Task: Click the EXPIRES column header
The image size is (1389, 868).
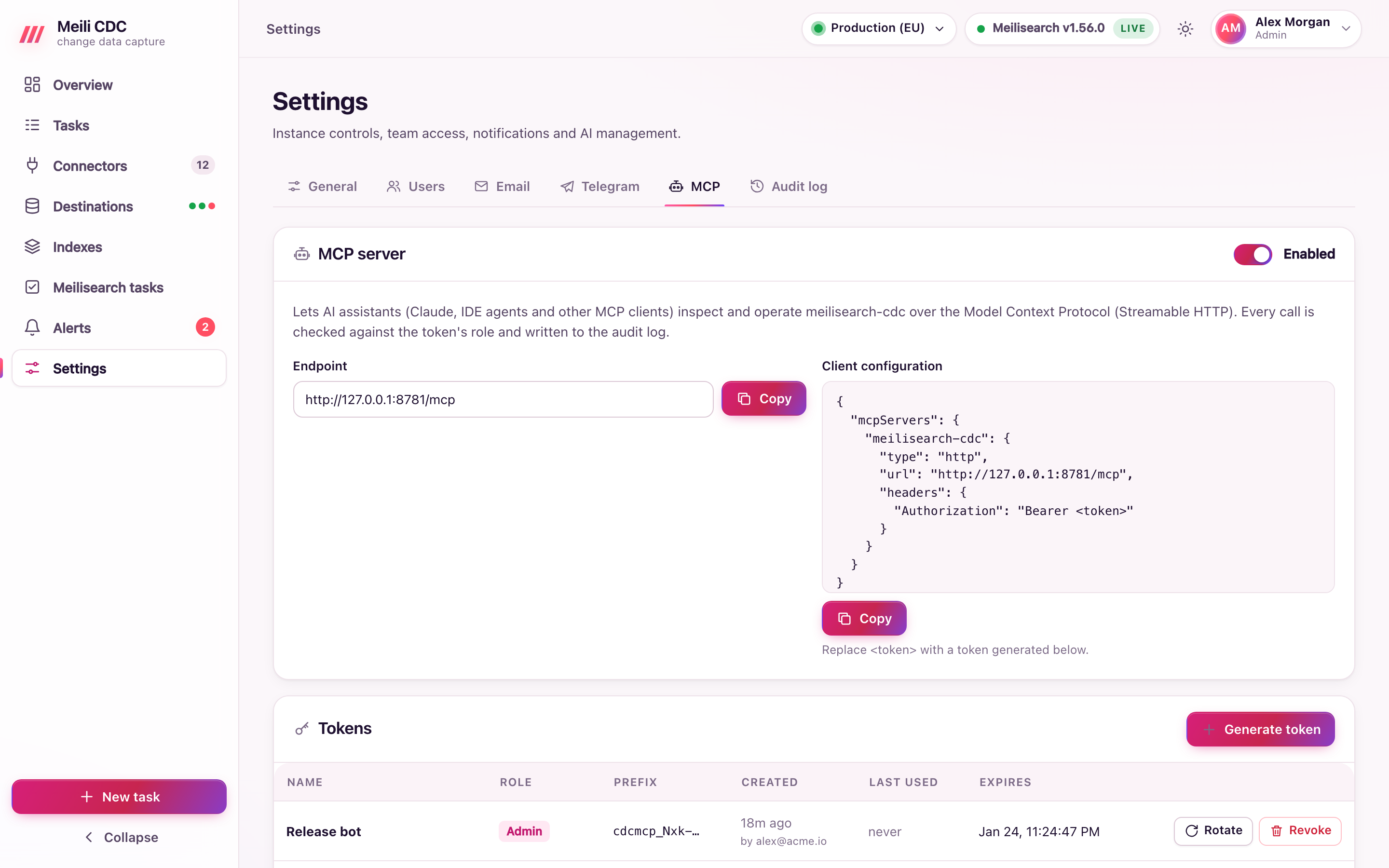Action: coord(1005,782)
